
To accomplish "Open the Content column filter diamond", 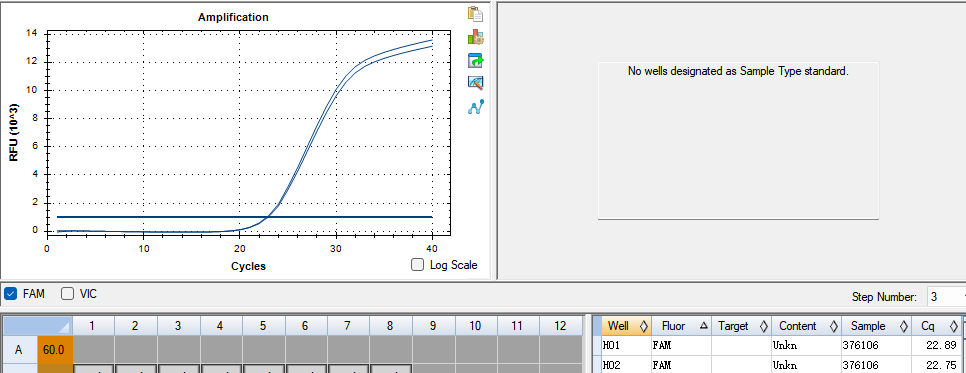I will click(x=834, y=326).
